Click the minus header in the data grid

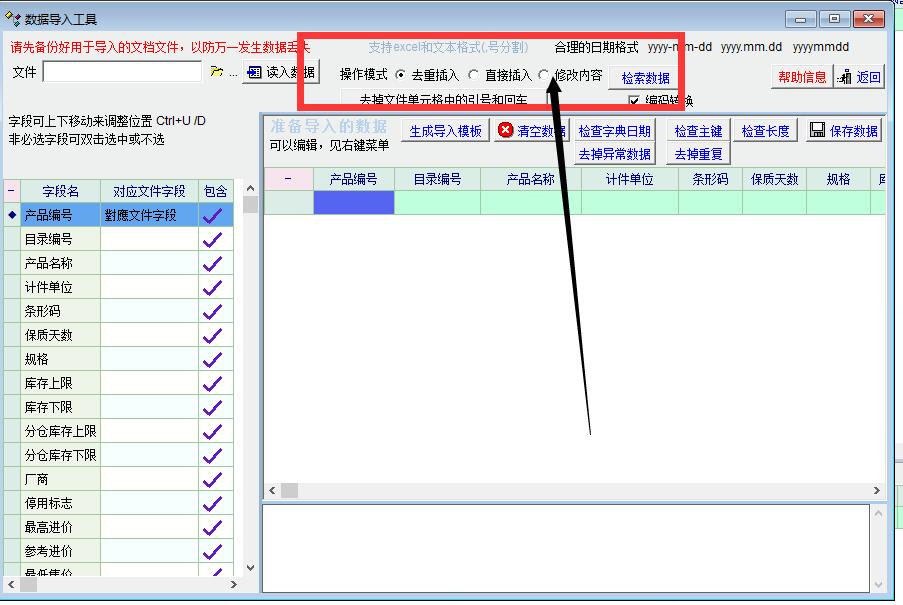pos(288,179)
